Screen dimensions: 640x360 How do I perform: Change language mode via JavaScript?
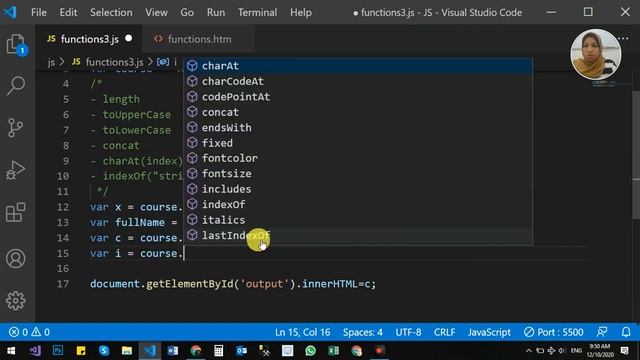point(489,332)
